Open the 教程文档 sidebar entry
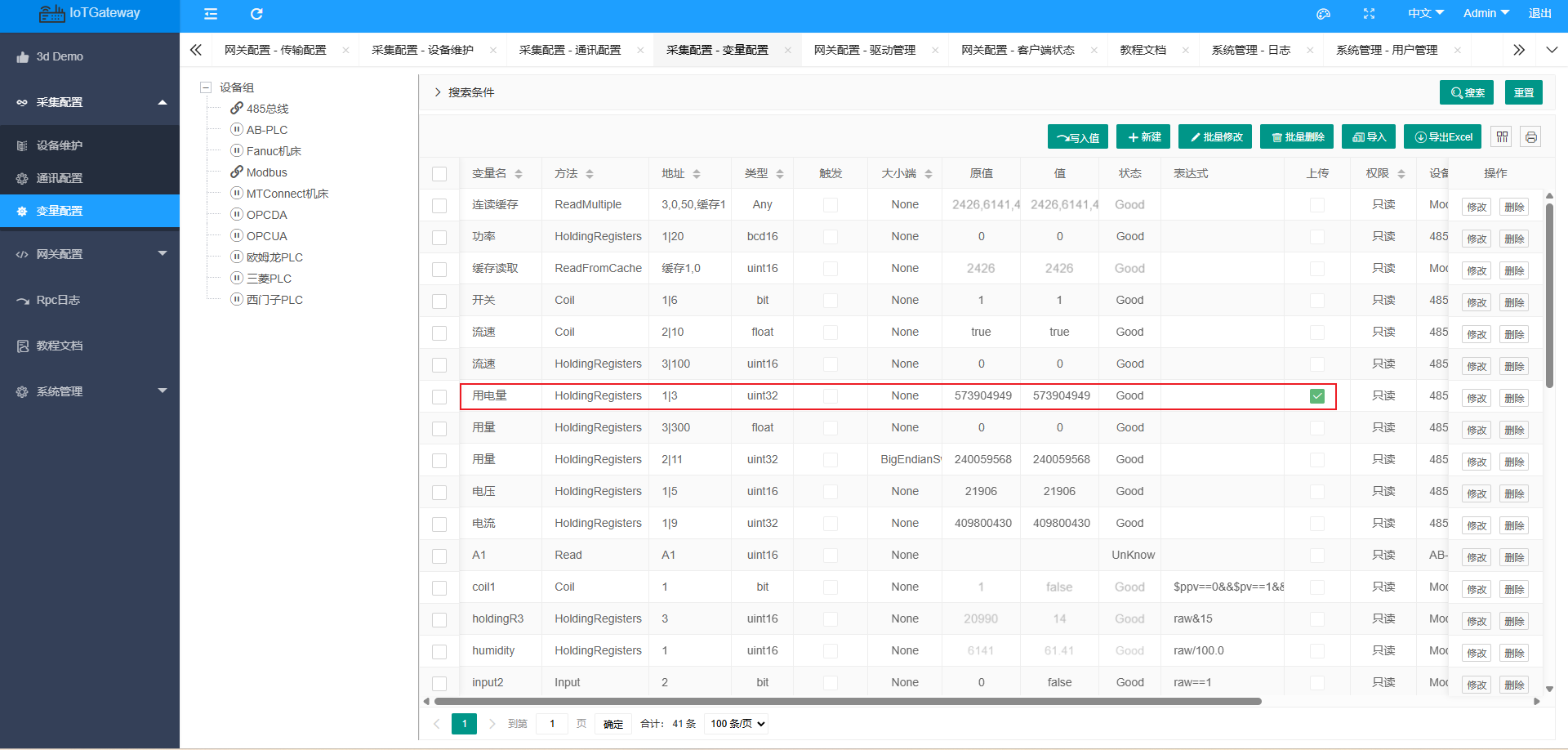This screenshot has height=750, width=1568. [60, 345]
